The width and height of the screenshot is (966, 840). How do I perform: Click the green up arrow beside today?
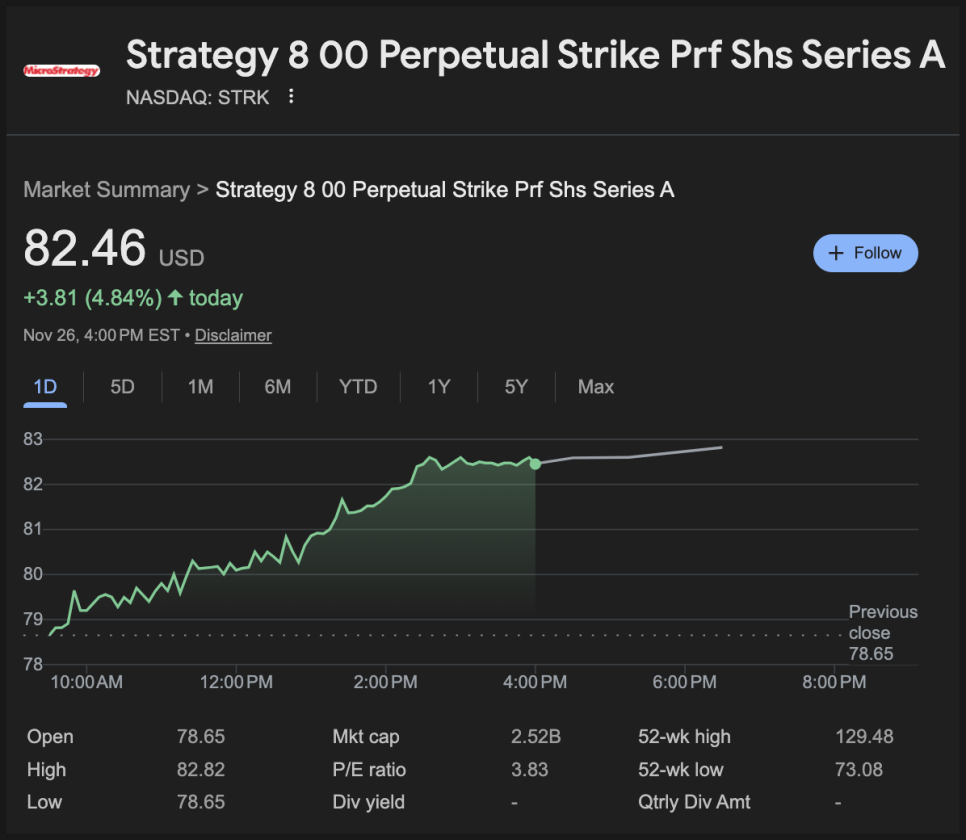pos(176,298)
